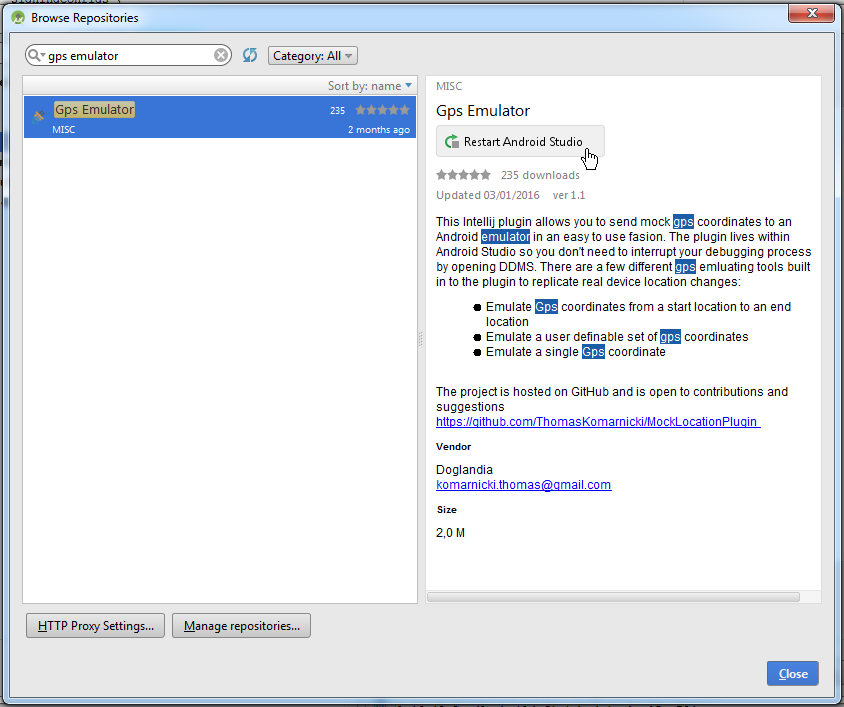The height and width of the screenshot is (707, 844).
Task: Reload the plugin list with refresh icon
Action: pyautogui.click(x=250, y=55)
